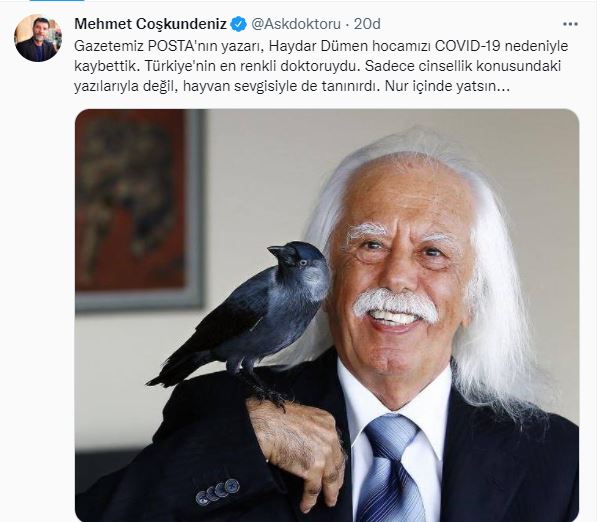This screenshot has height=522, width=600.
Task: Click the blue verified badge next to the name
Action: (239, 24)
